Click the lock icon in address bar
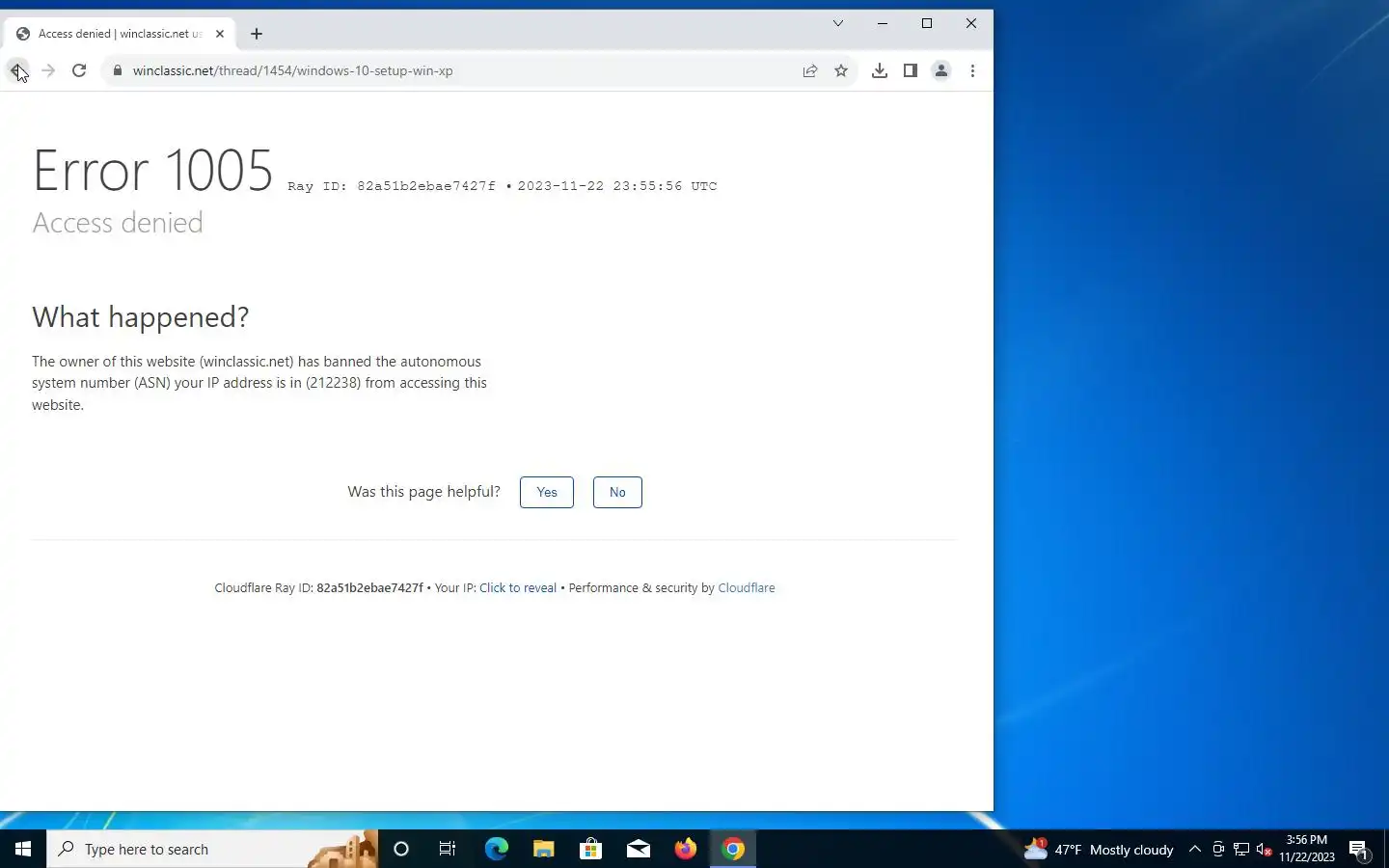 [118, 70]
